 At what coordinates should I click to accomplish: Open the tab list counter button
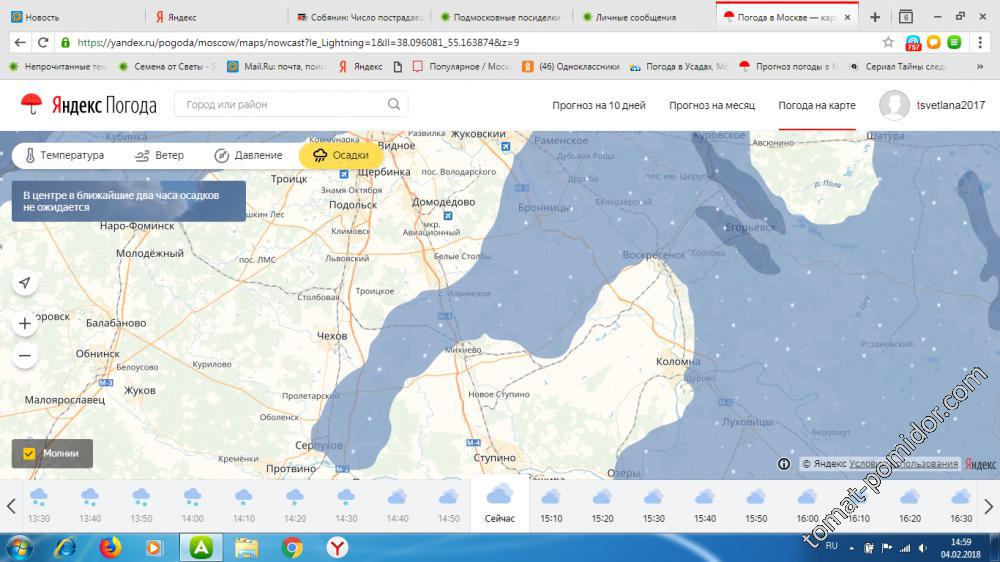tap(906, 17)
